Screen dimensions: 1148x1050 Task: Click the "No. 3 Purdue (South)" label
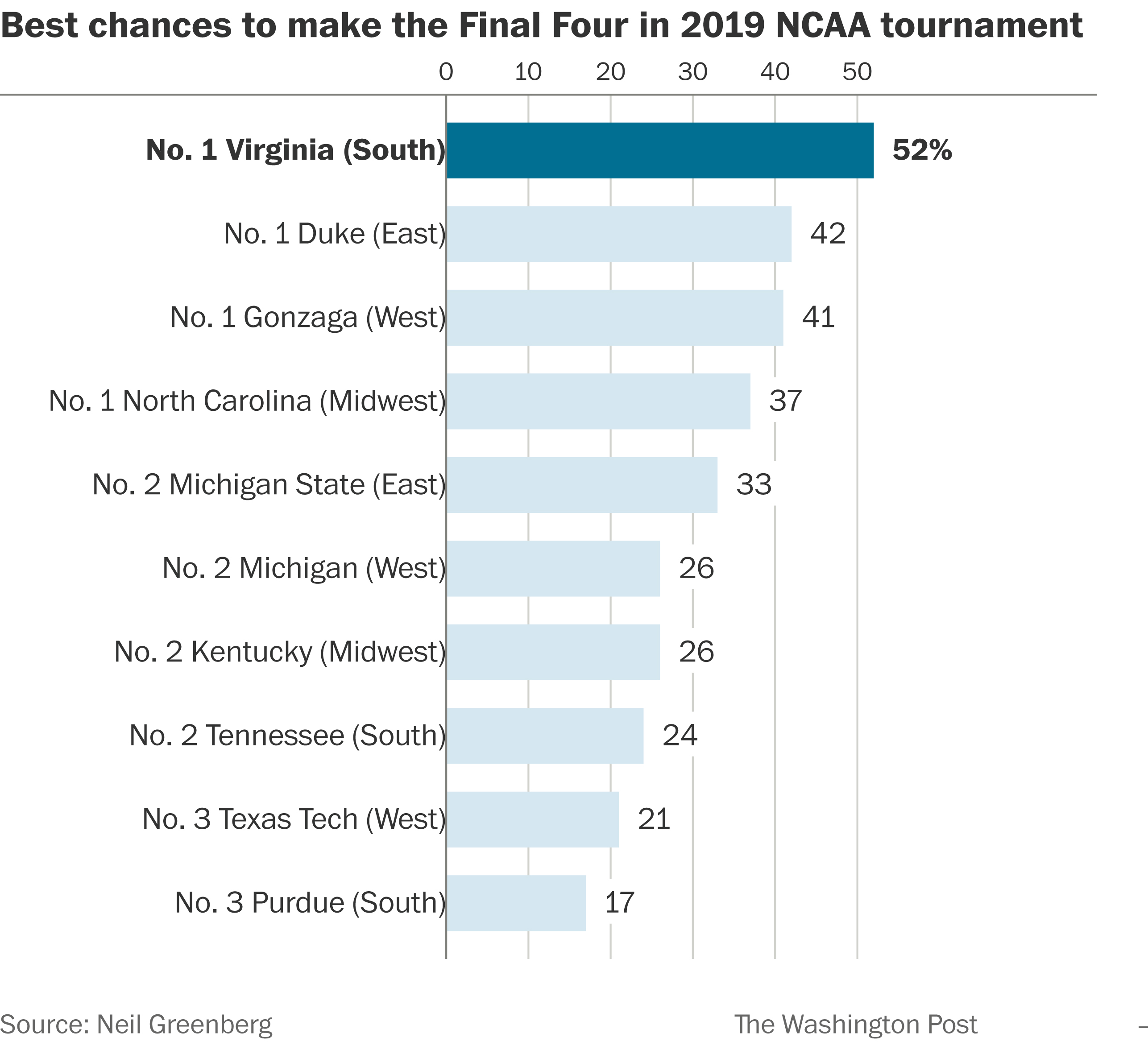310,903
